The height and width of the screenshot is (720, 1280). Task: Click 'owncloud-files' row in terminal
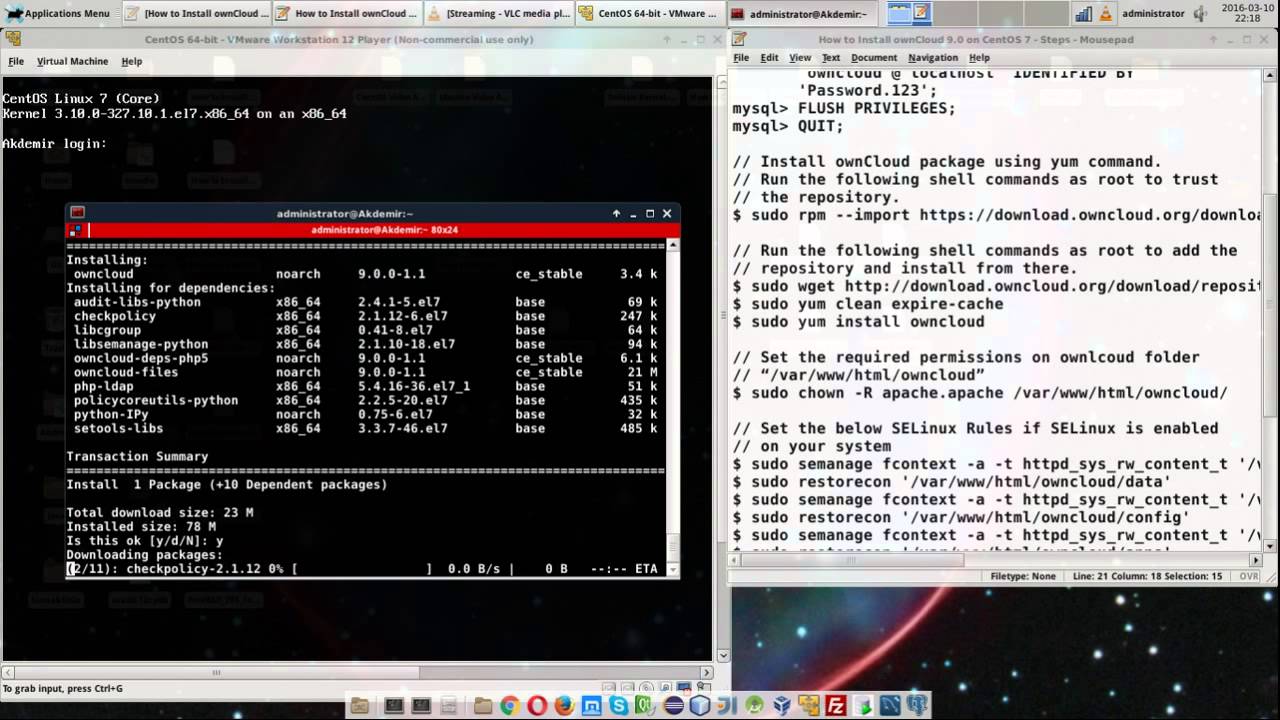coord(361,372)
